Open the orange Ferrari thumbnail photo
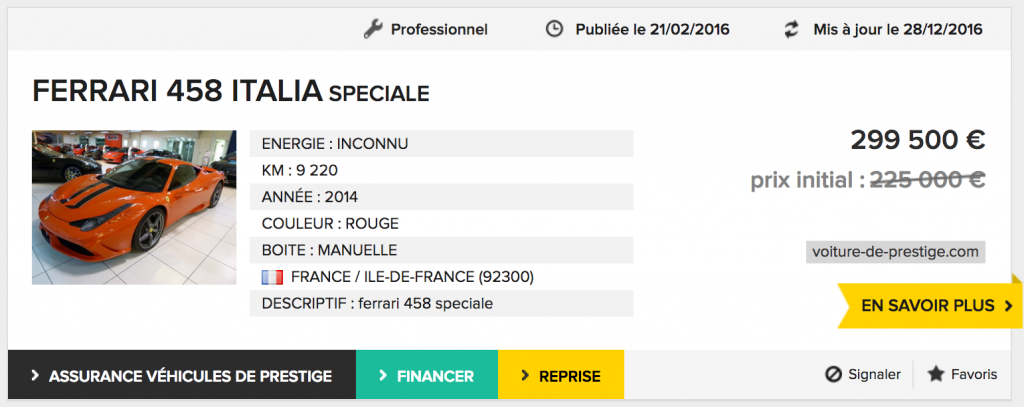 click(134, 207)
